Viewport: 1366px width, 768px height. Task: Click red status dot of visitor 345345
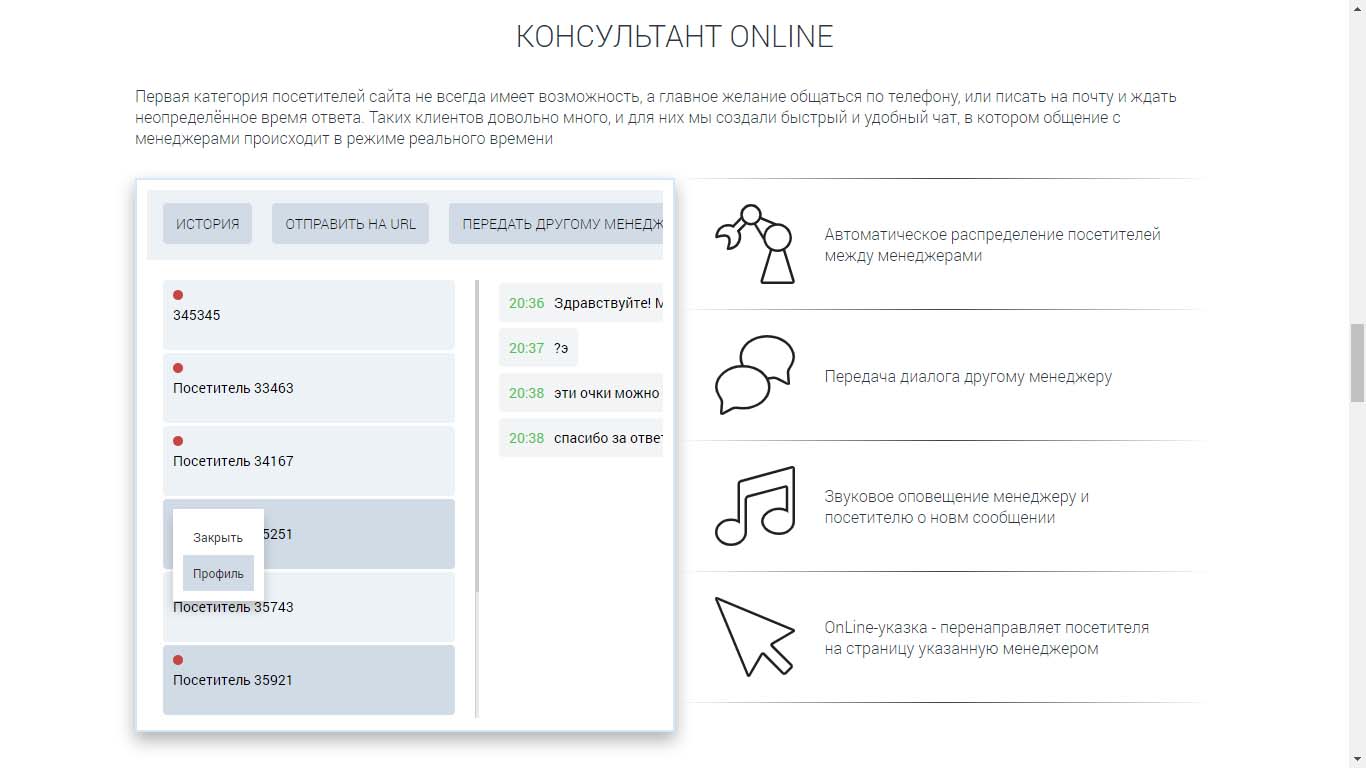pyautogui.click(x=178, y=295)
